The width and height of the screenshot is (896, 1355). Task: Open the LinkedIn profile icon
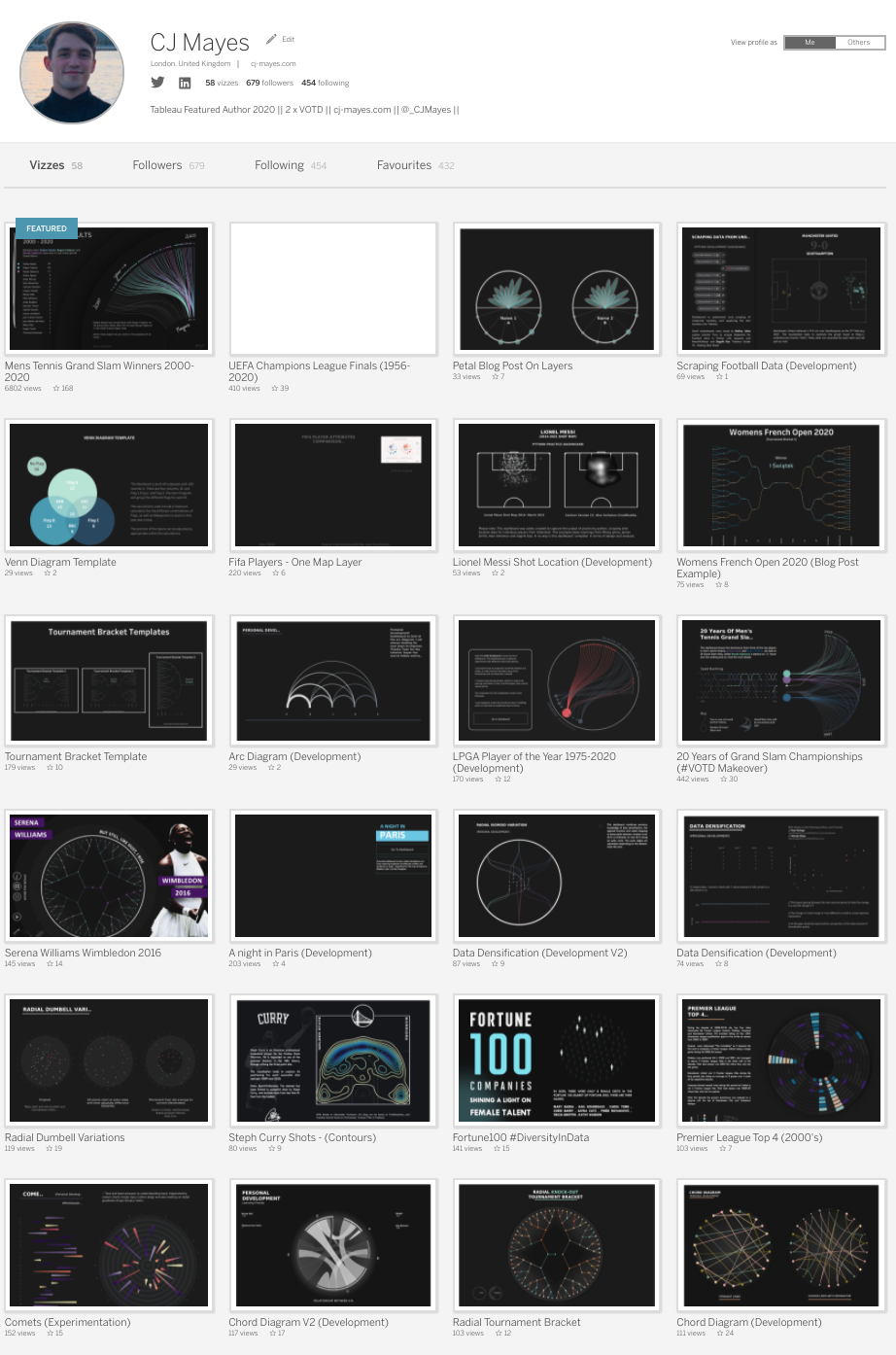point(185,84)
